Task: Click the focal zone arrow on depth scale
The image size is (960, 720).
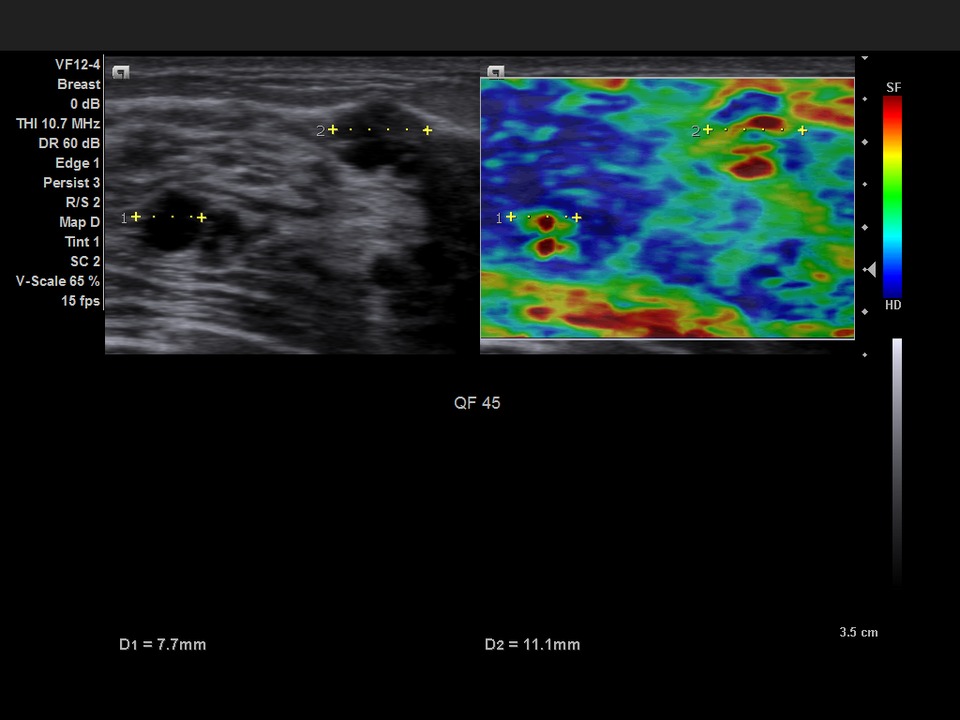Action: pos(870,269)
